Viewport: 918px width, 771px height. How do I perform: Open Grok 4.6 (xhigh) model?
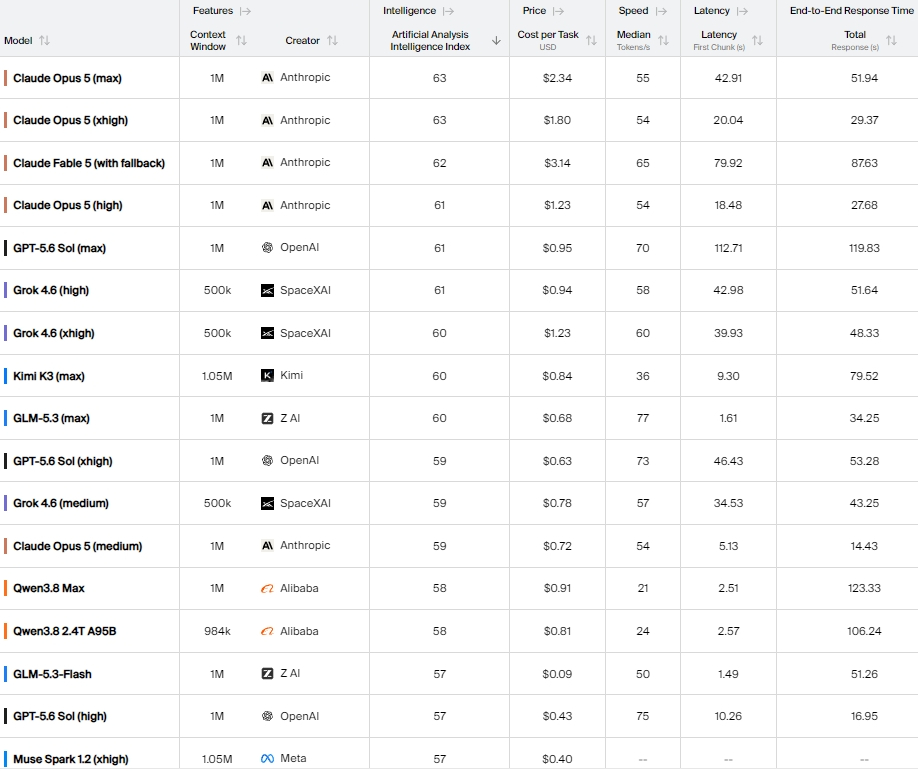[x=54, y=333]
